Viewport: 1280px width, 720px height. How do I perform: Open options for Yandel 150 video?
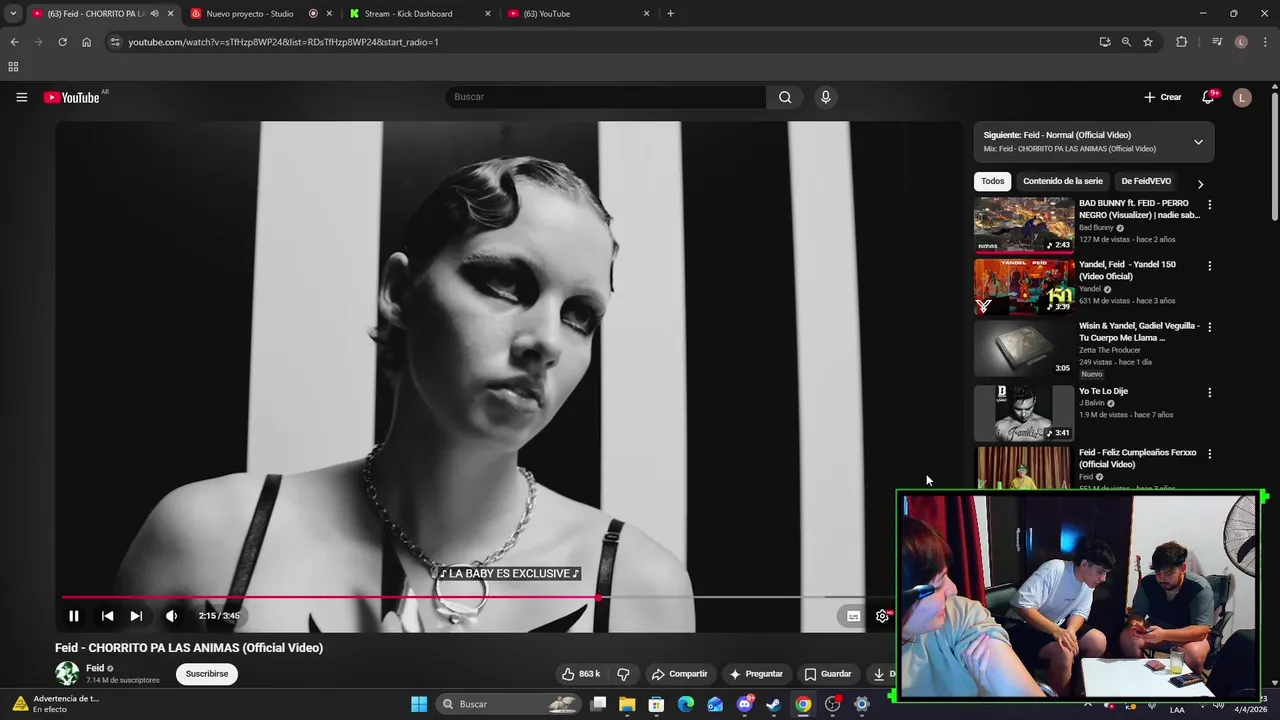click(1209, 266)
